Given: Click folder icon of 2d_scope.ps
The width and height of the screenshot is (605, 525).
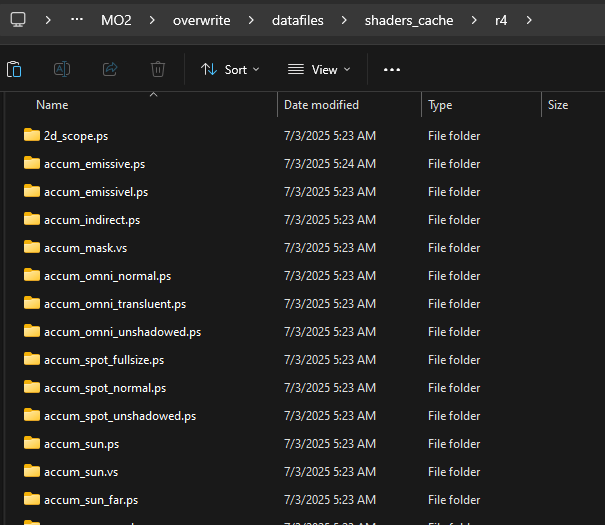Looking at the screenshot, I should [32, 135].
